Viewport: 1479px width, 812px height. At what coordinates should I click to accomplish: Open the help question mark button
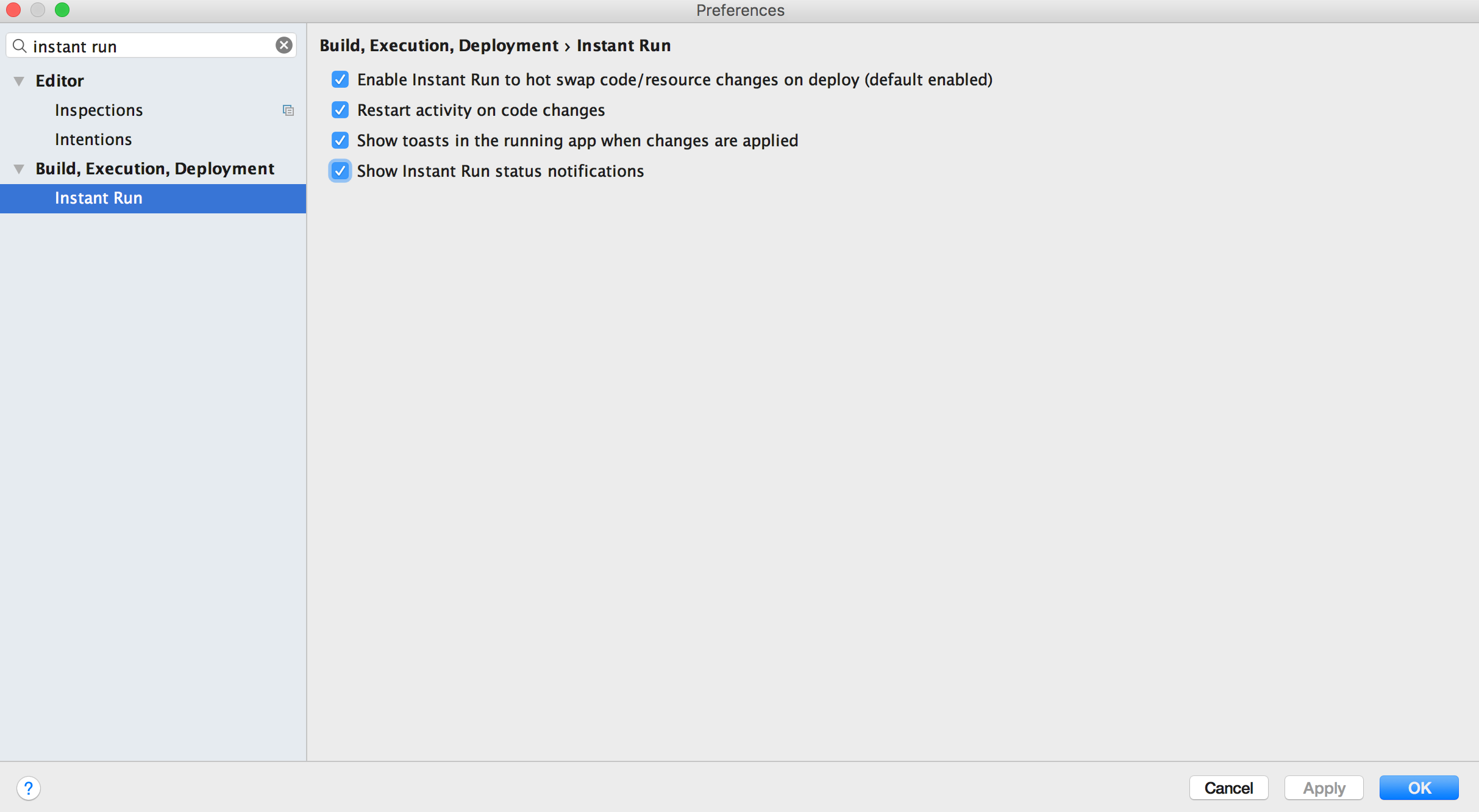coord(29,788)
